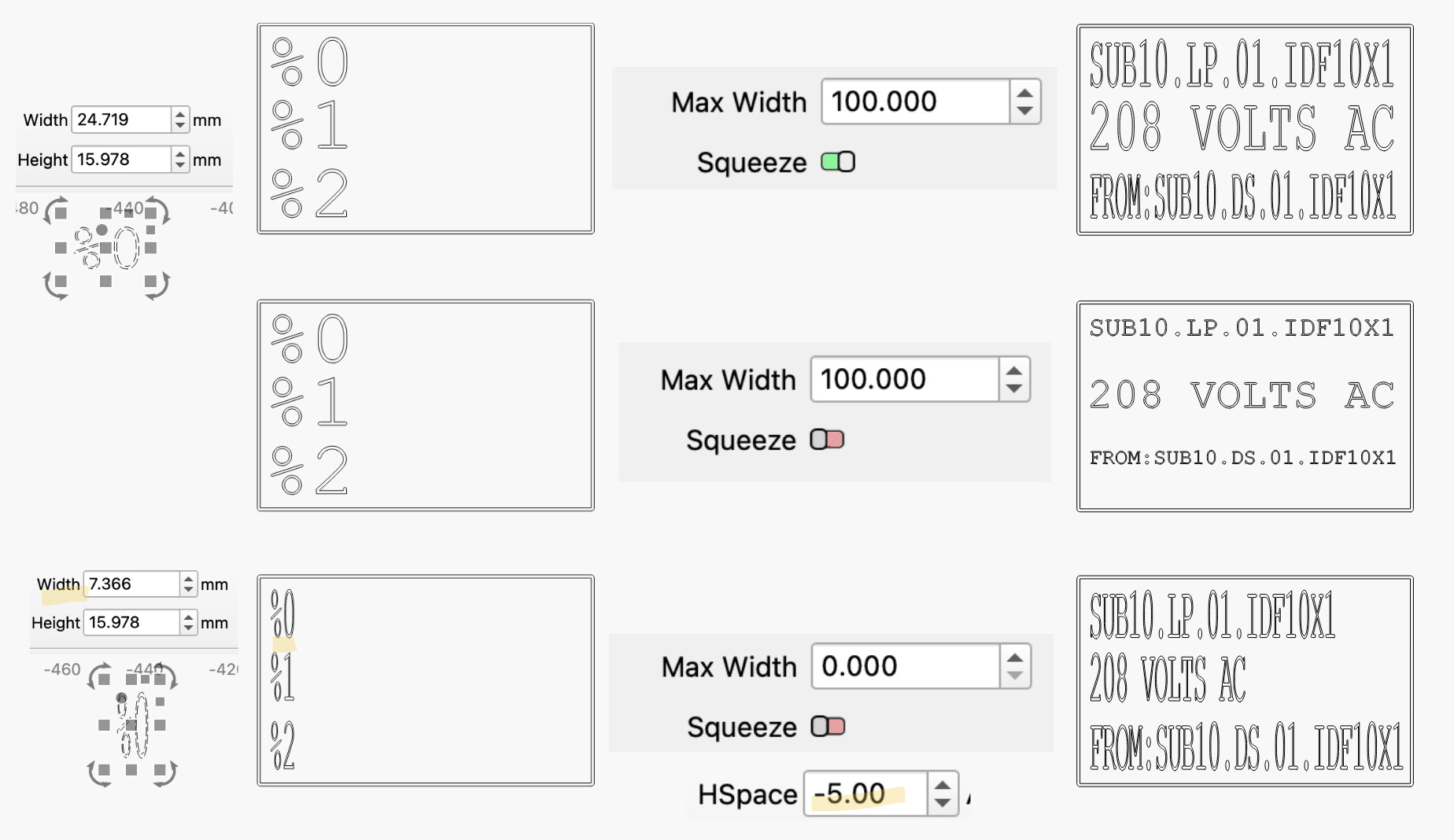Enable the red Squeeze toggle under Max Width 100.000
Image resolution: width=1454 pixels, height=840 pixels.
[x=827, y=440]
